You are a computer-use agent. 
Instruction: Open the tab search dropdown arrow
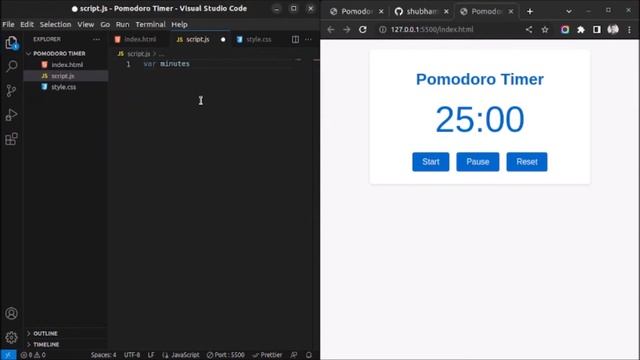click(x=569, y=11)
